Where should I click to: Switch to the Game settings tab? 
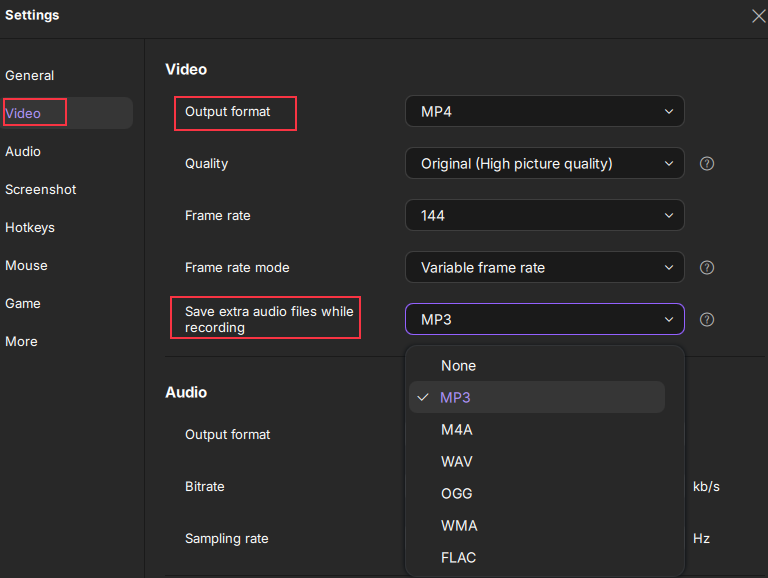coord(23,303)
